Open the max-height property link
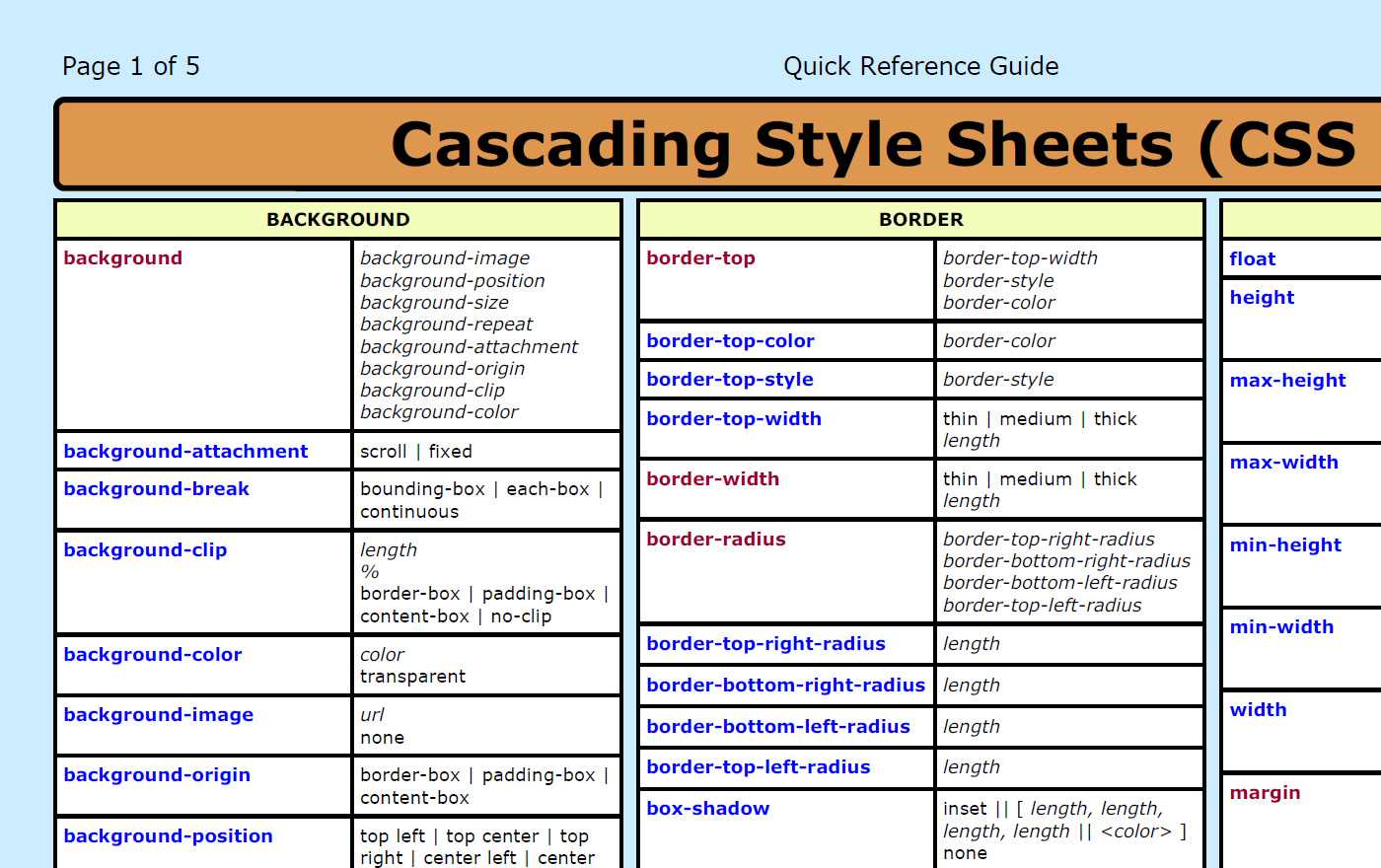Image resolution: width=1381 pixels, height=868 pixels. coord(1287,381)
